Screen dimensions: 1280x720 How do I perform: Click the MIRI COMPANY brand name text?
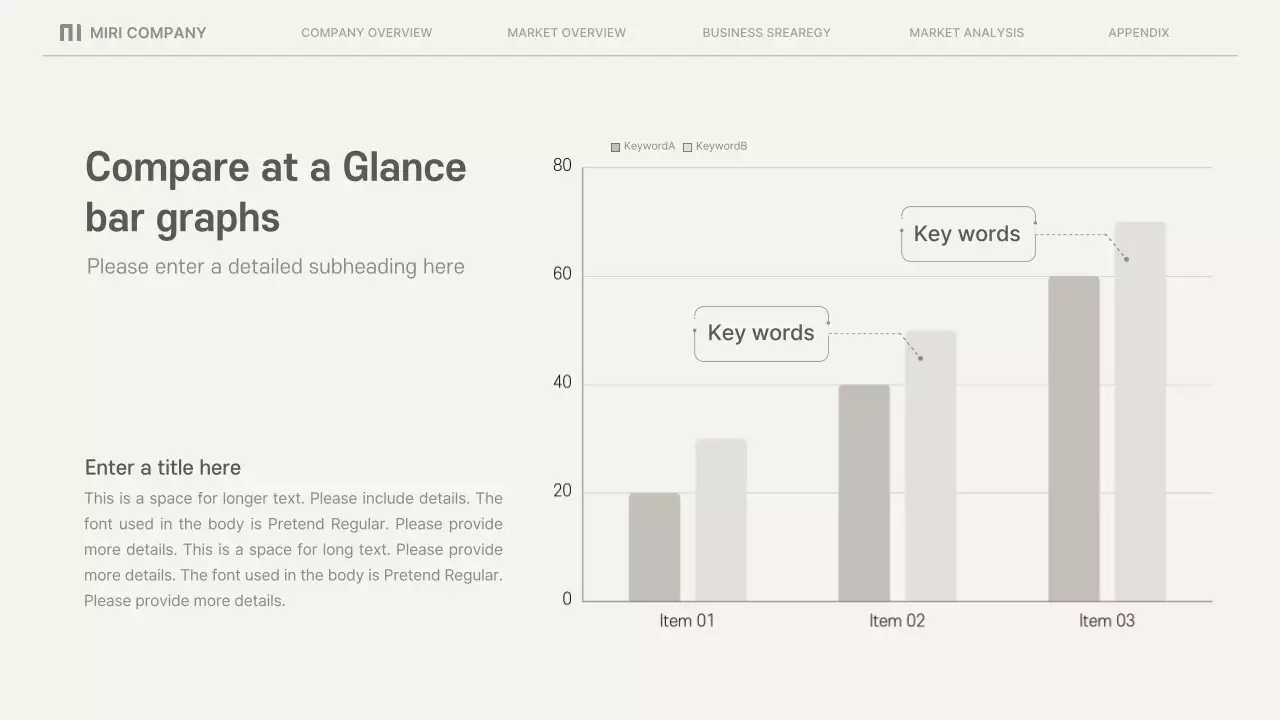(148, 33)
